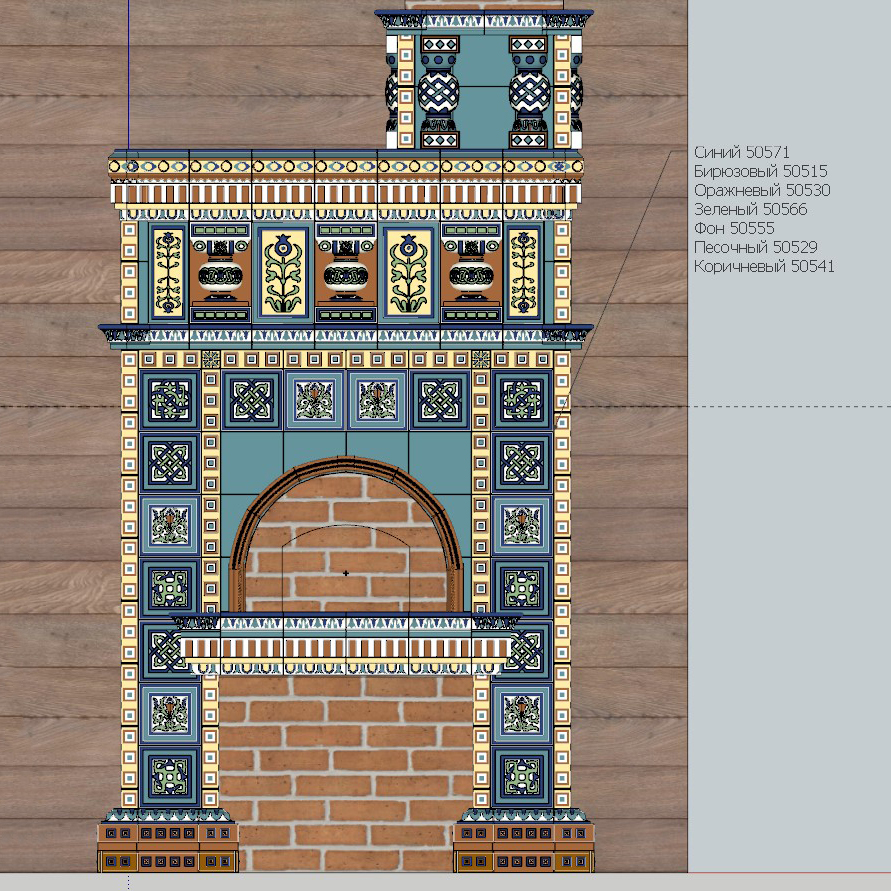Select the 'Оражневый 50530' color label
Screen dimensions: 891x891
(x=762, y=190)
